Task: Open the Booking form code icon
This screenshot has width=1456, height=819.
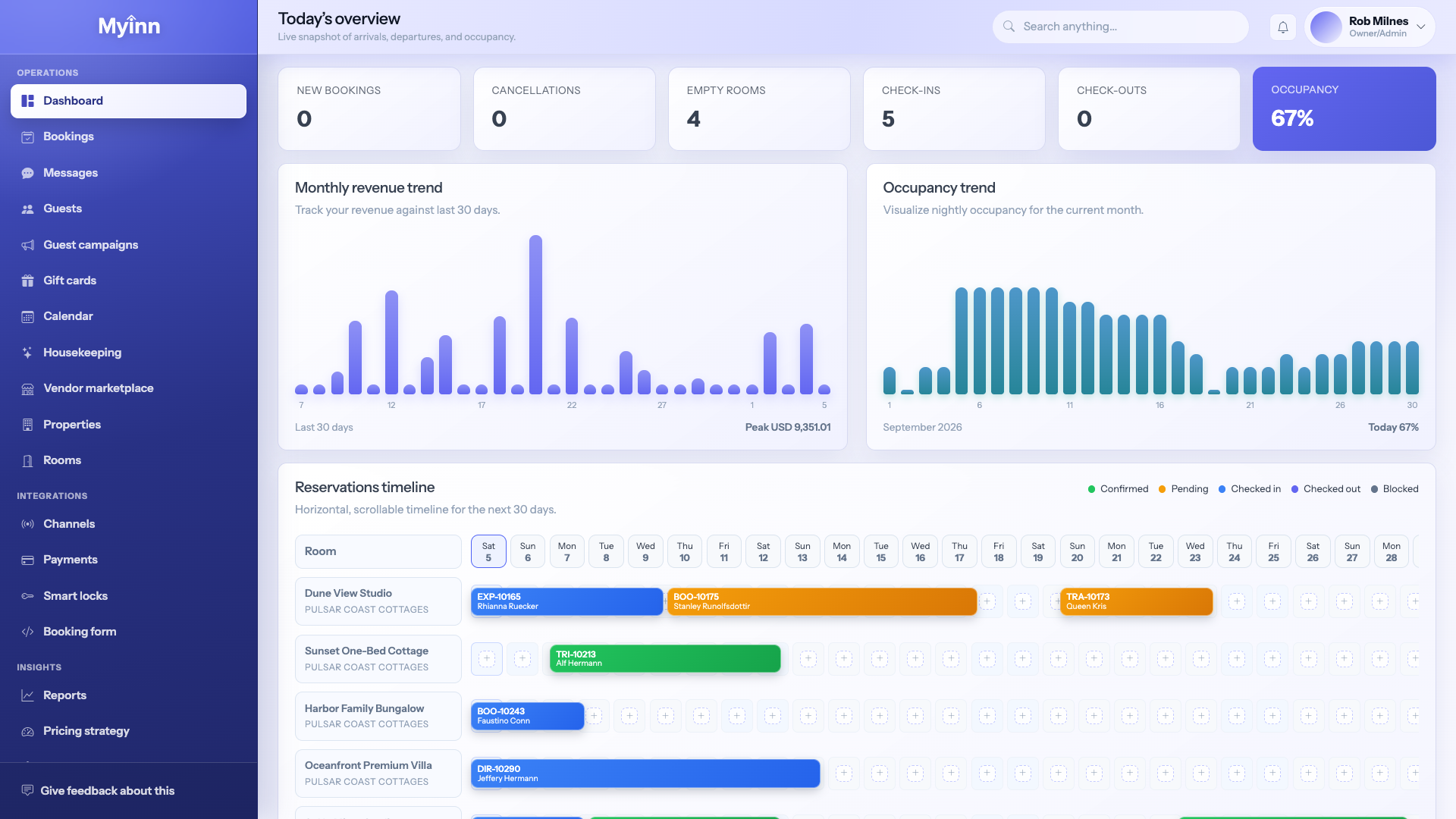Action: (27, 632)
